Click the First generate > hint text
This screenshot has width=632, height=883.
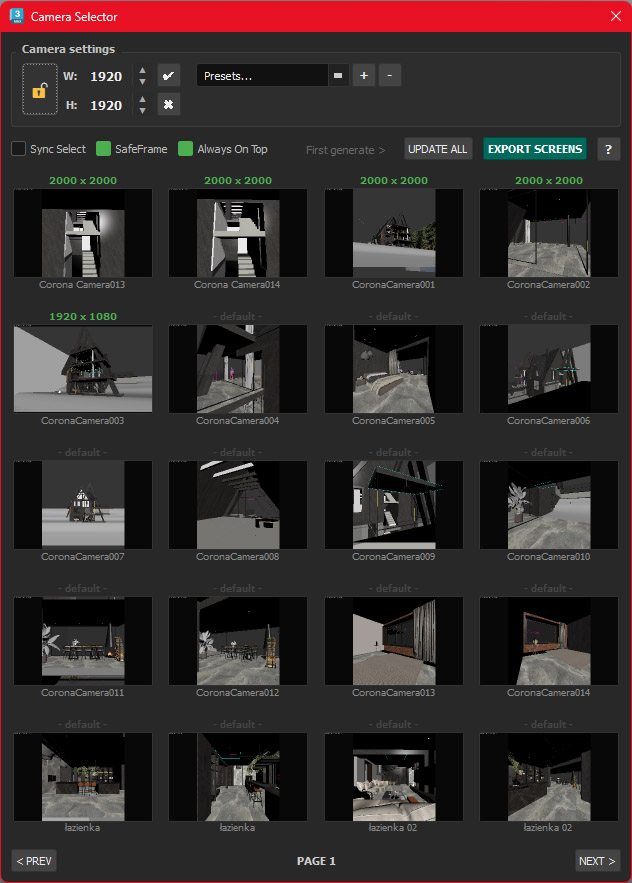(x=345, y=150)
